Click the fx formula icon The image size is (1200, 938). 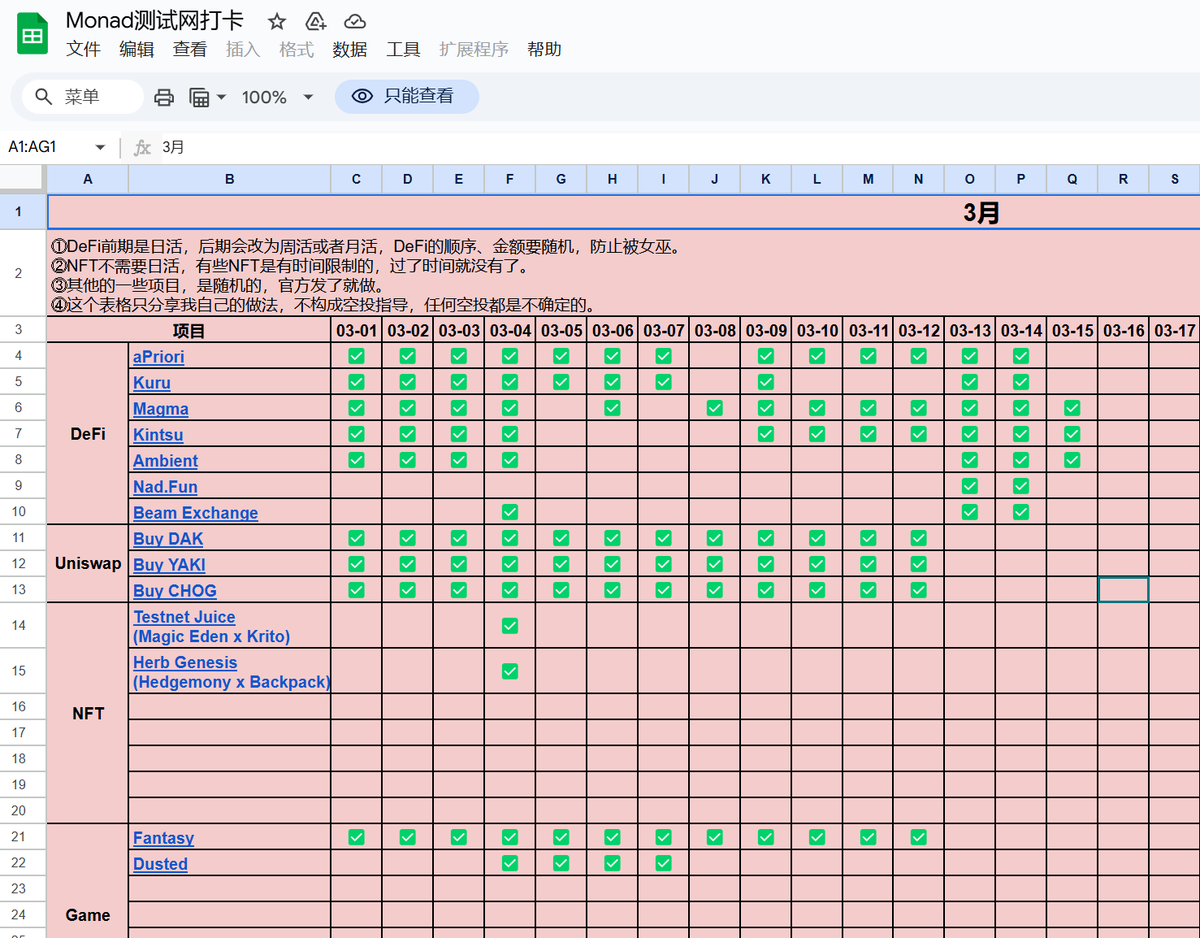pyautogui.click(x=143, y=147)
